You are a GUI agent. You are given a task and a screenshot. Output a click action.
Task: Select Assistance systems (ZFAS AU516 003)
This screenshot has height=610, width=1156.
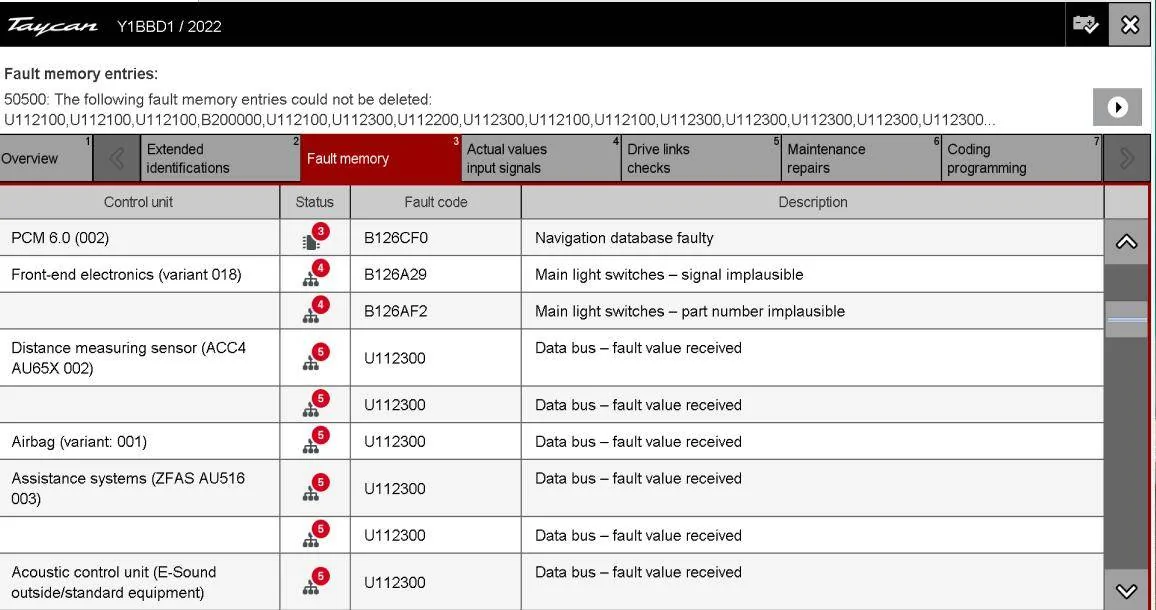(x=128, y=488)
